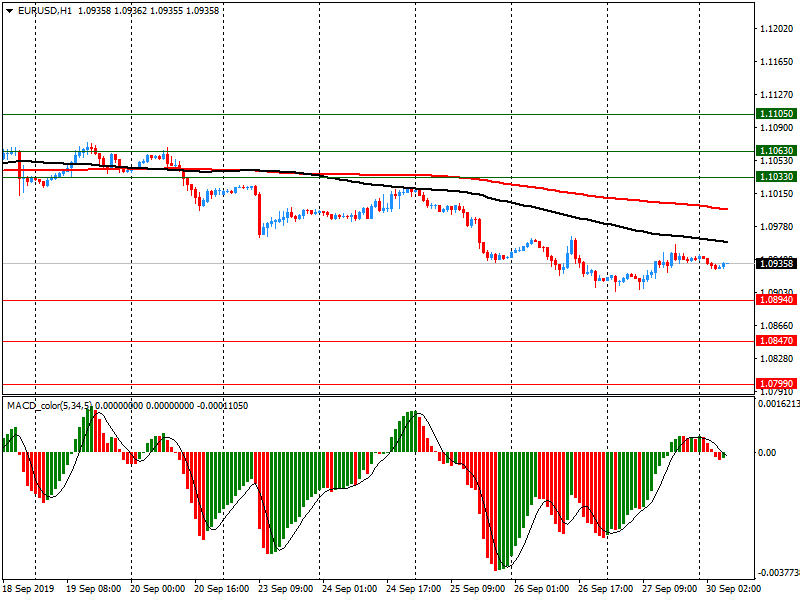Select the black moving average line
Viewport: 800px width, 600px height.
point(510,202)
